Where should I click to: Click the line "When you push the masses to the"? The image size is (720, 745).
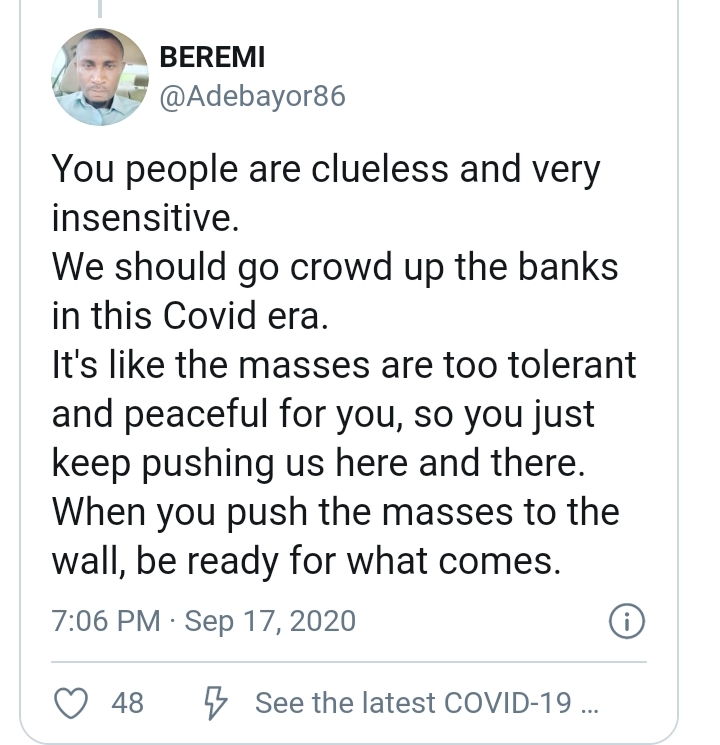[335, 512]
